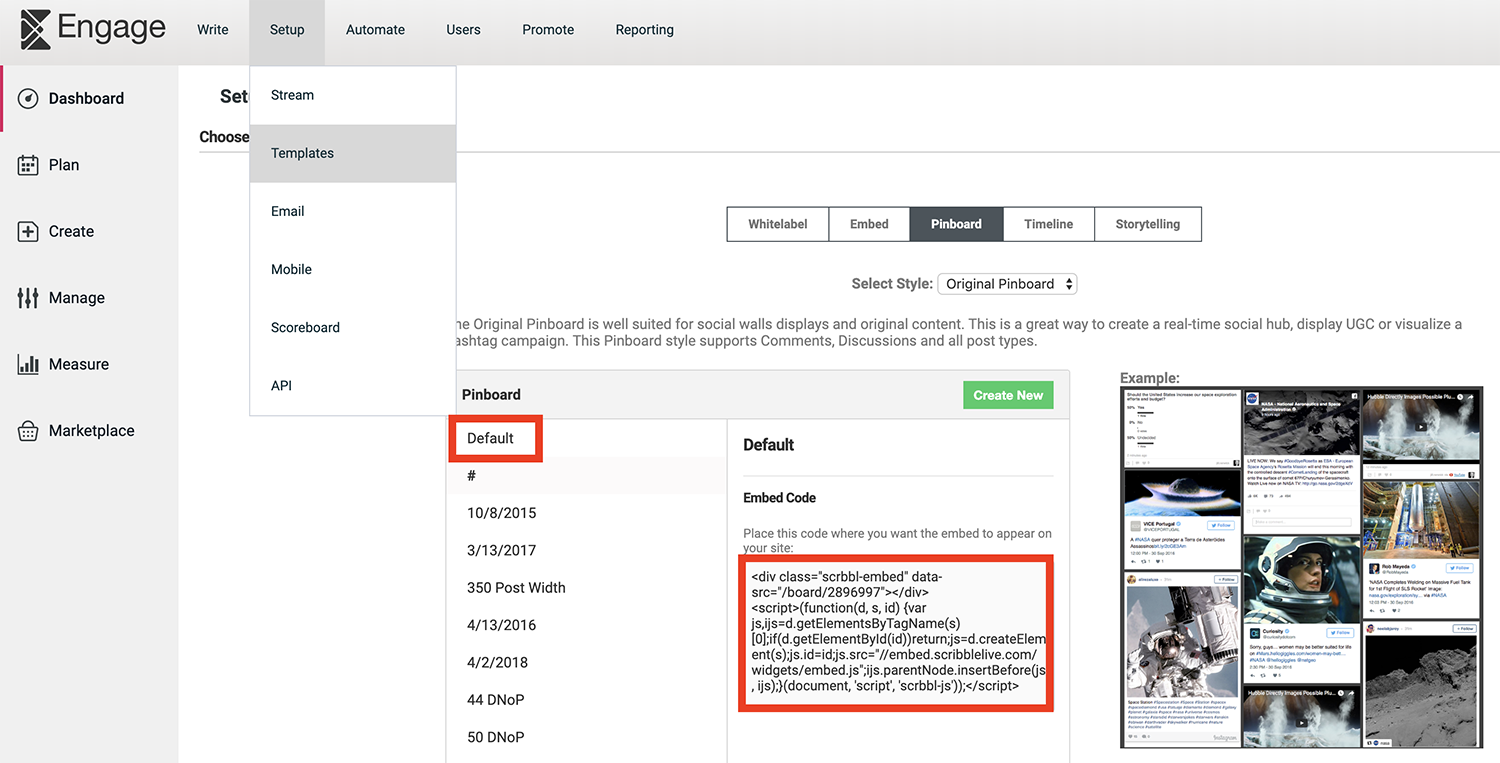The width and height of the screenshot is (1500, 763).
Task: Choose Email from the Setup dropdown
Action: click(353, 211)
